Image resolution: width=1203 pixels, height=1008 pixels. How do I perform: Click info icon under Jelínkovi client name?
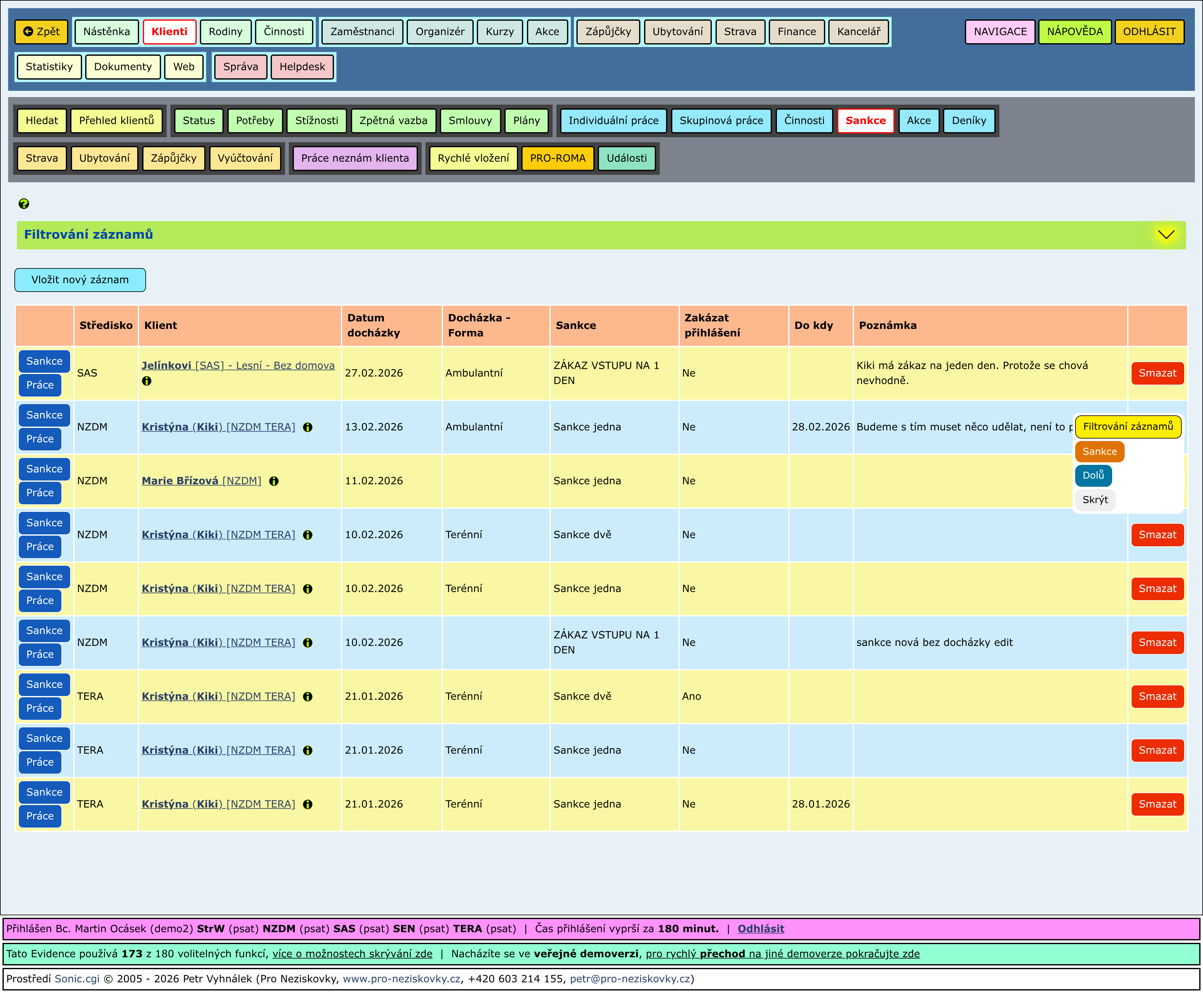(x=147, y=382)
